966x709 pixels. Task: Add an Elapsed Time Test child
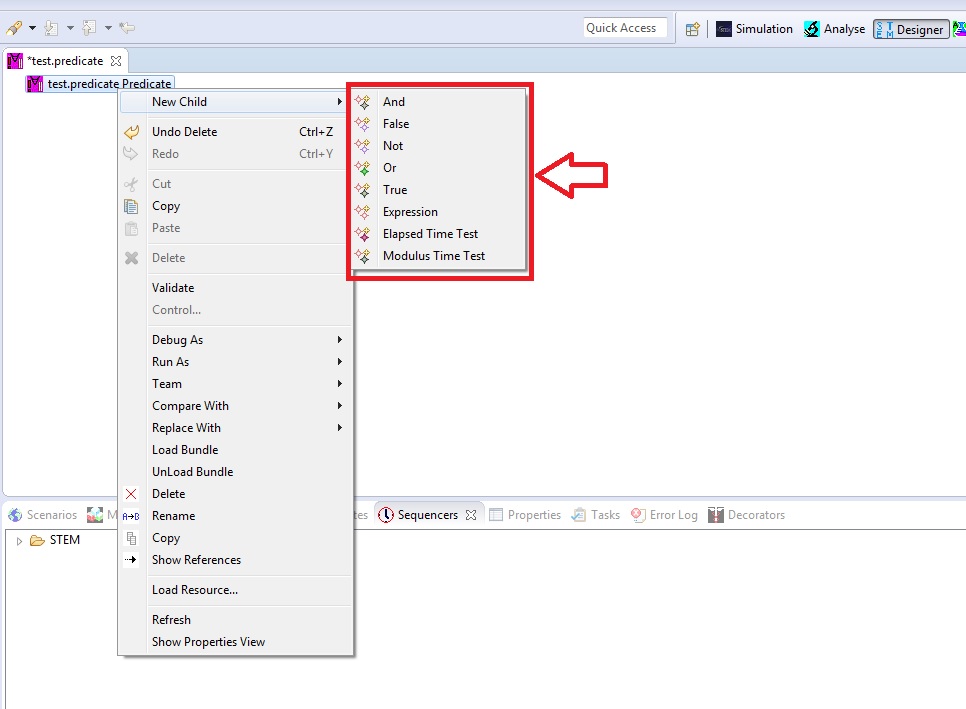439,234
